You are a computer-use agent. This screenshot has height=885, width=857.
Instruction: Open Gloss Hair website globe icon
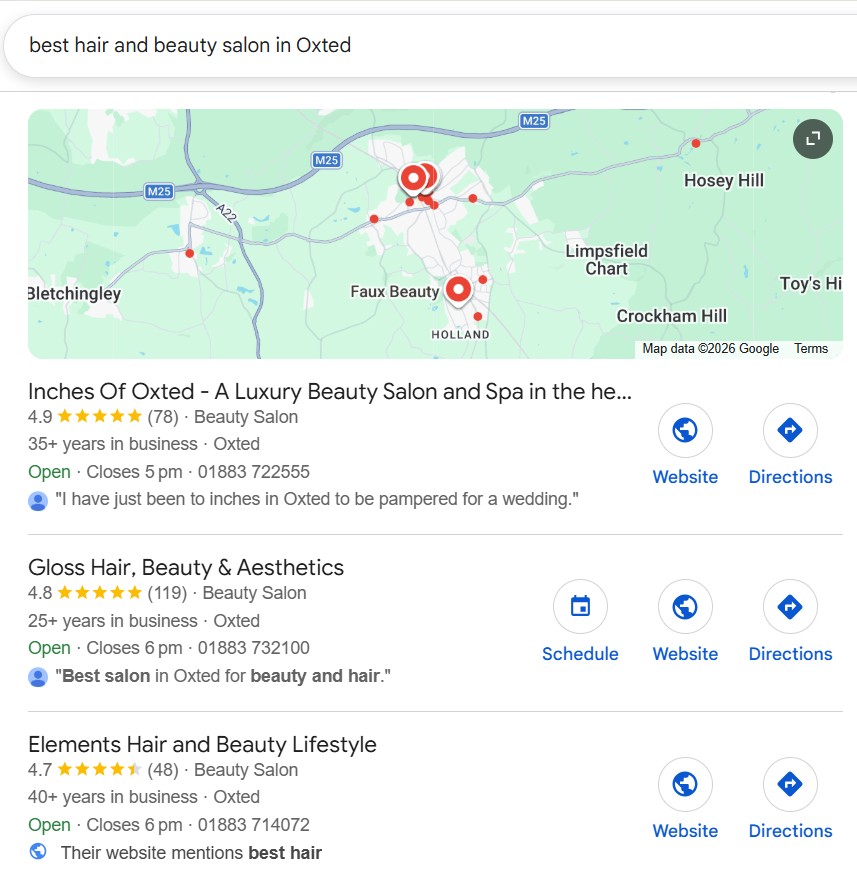click(685, 607)
